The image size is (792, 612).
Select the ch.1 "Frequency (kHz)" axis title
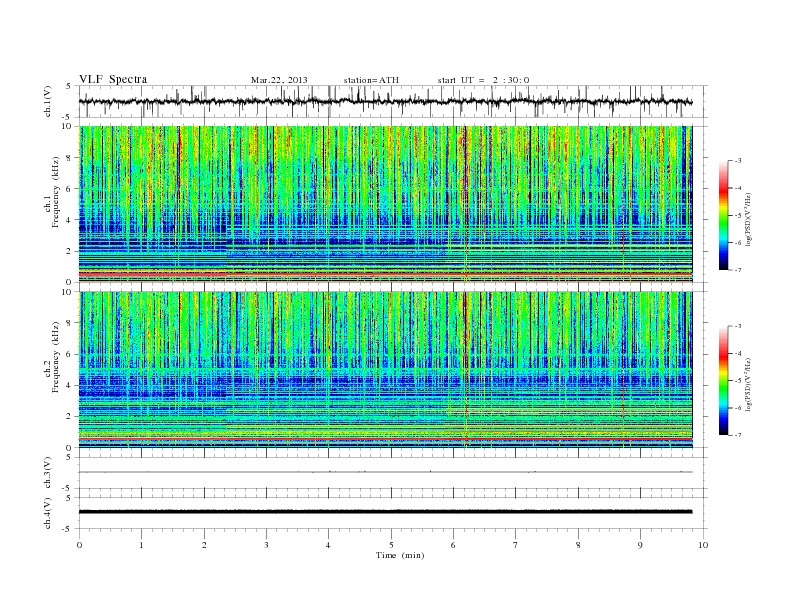point(56,192)
